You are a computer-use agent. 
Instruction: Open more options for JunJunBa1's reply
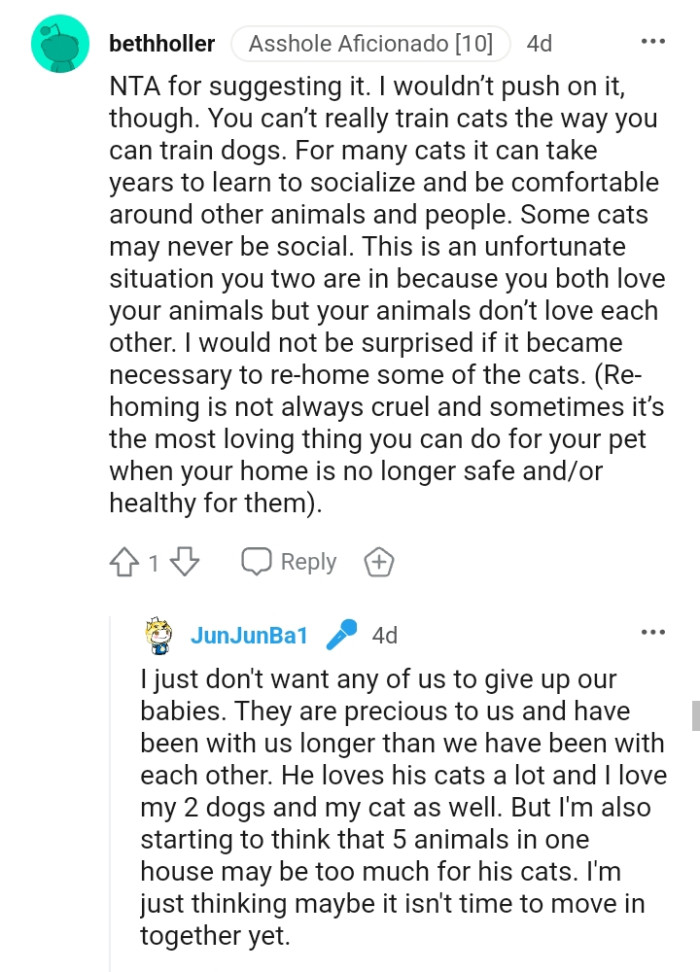[652, 634]
